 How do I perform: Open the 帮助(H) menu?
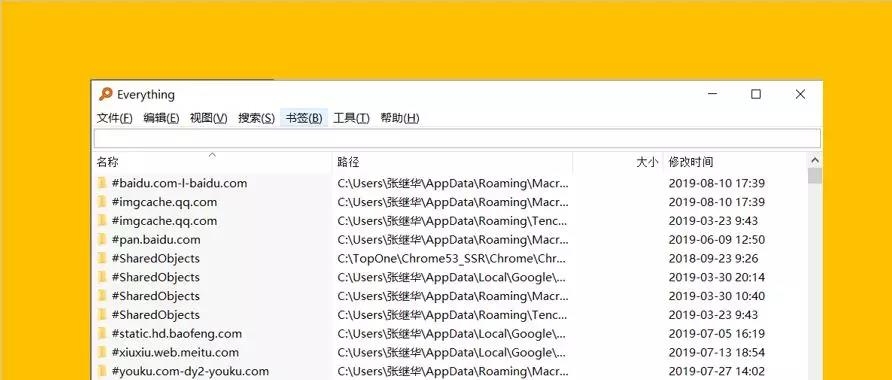400,118
